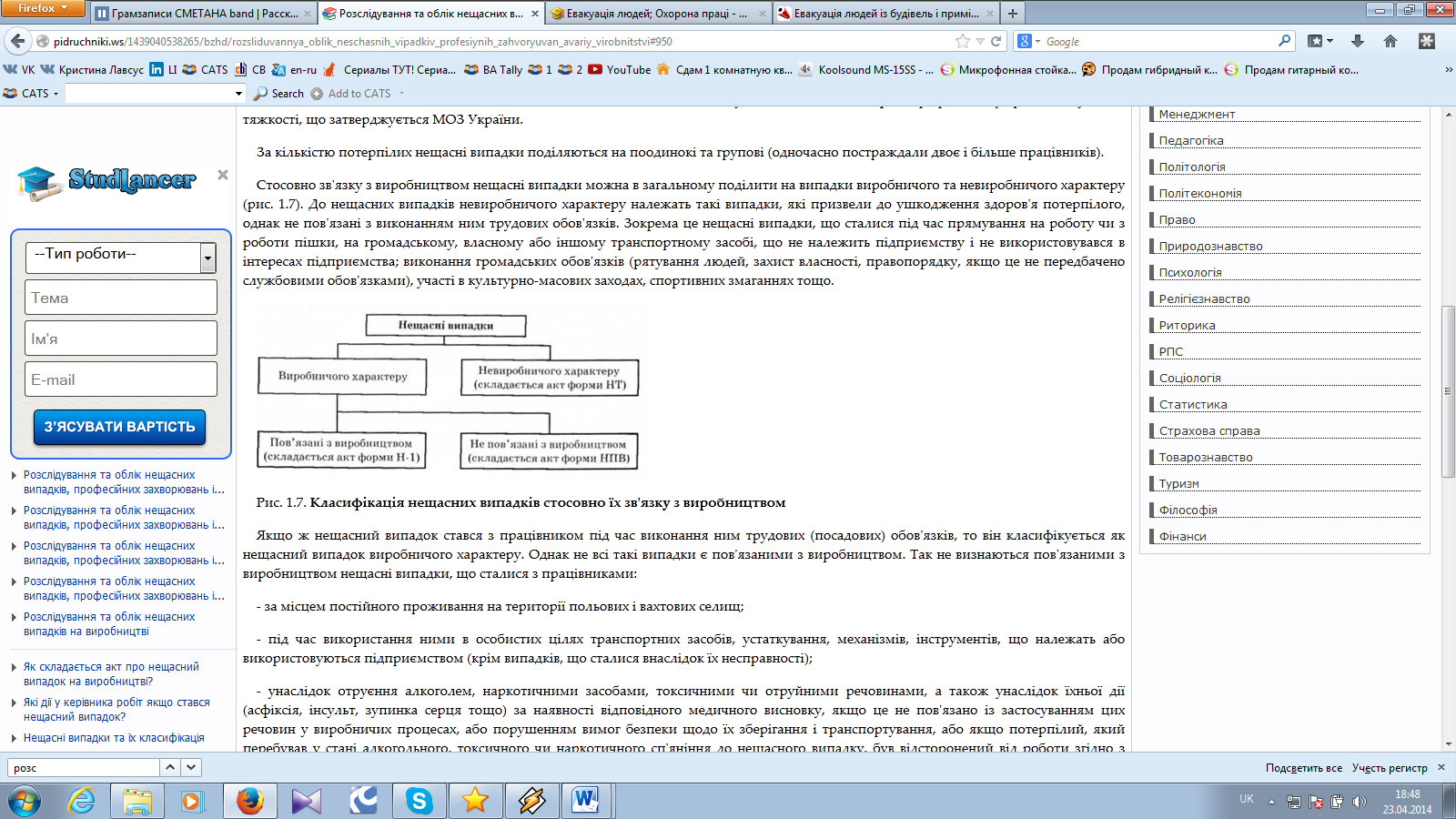The image size is (1456, 819).
Task: Open the CATS search combo box dropdown
Action: (x=238, y=93)
